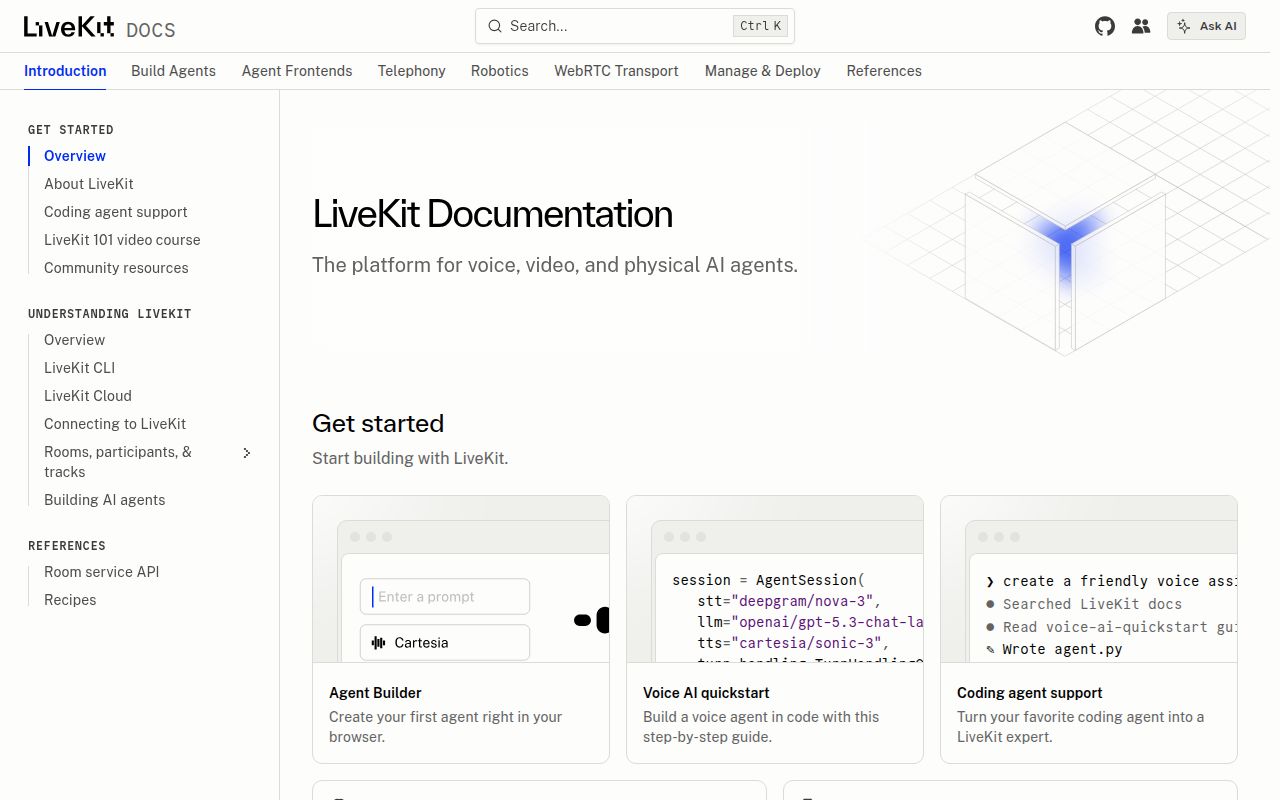This screenshot has width=1280, height=800.
Task: Click the REFERENCES sidebar label
Action: (x=67, y=546)
